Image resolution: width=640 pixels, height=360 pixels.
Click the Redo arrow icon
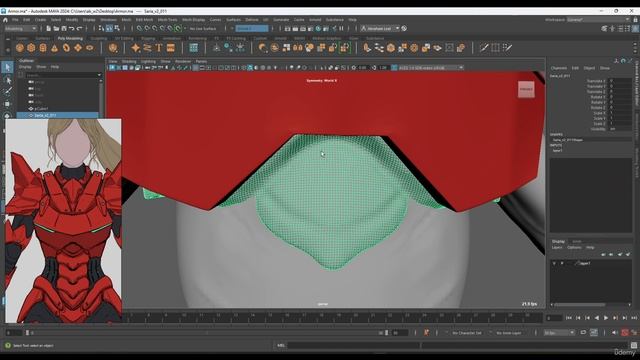[x=80, y=29]
